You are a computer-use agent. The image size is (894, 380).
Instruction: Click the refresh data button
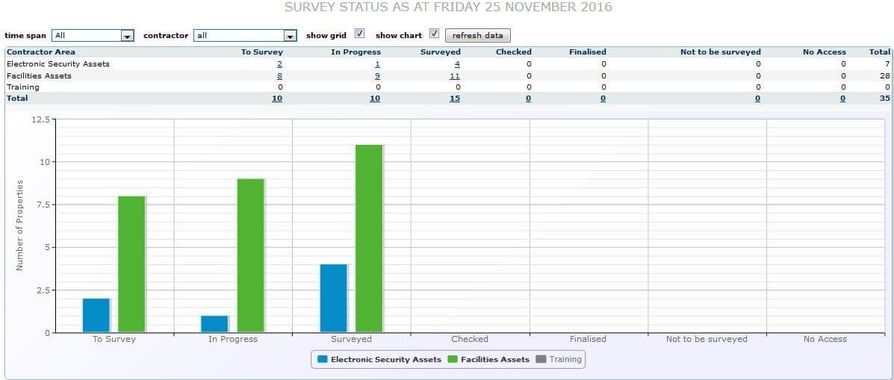[x=478, y=35]
